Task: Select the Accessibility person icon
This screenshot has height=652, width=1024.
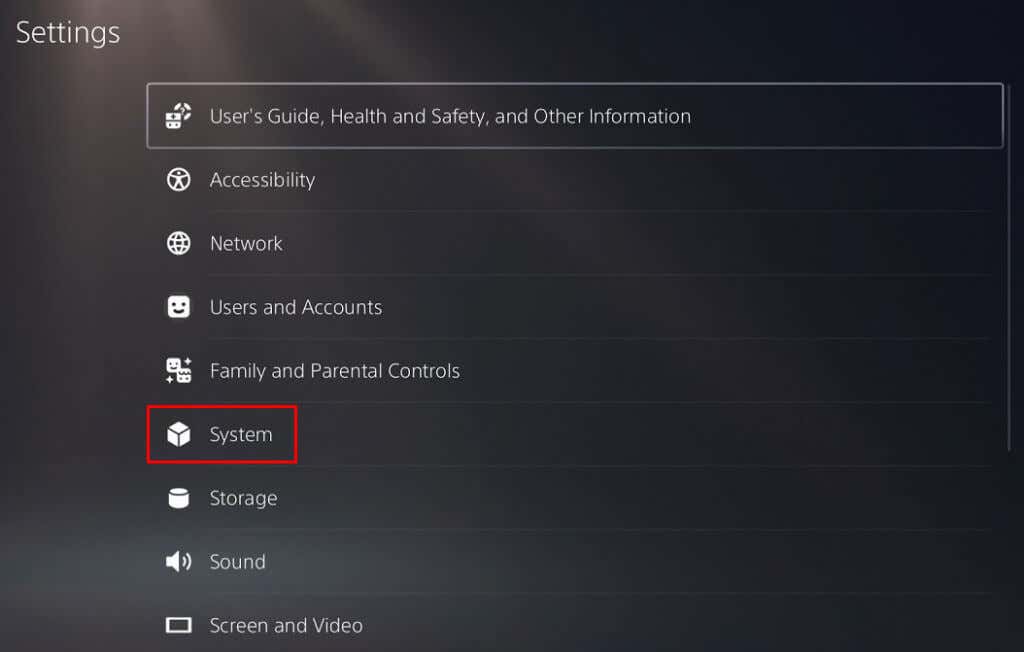Action: point(178,180)
